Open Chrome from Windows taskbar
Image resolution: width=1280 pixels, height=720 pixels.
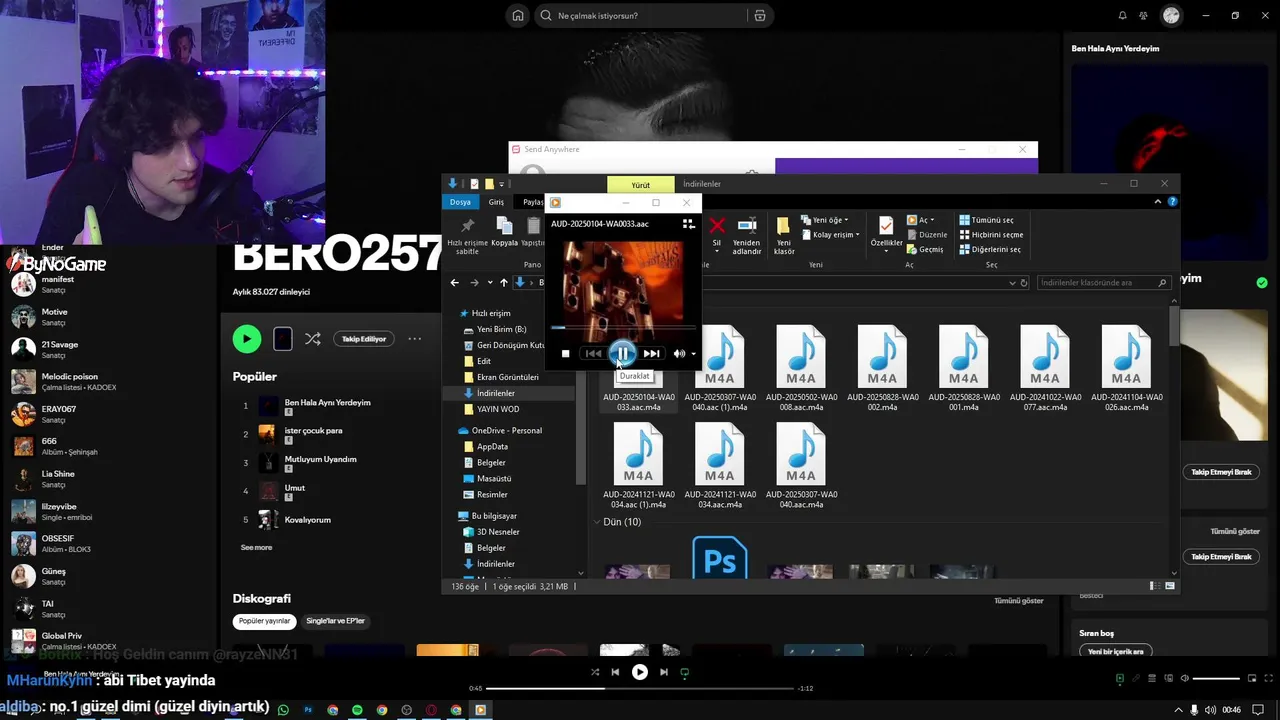pyautogui.click(x=382, y=710)
